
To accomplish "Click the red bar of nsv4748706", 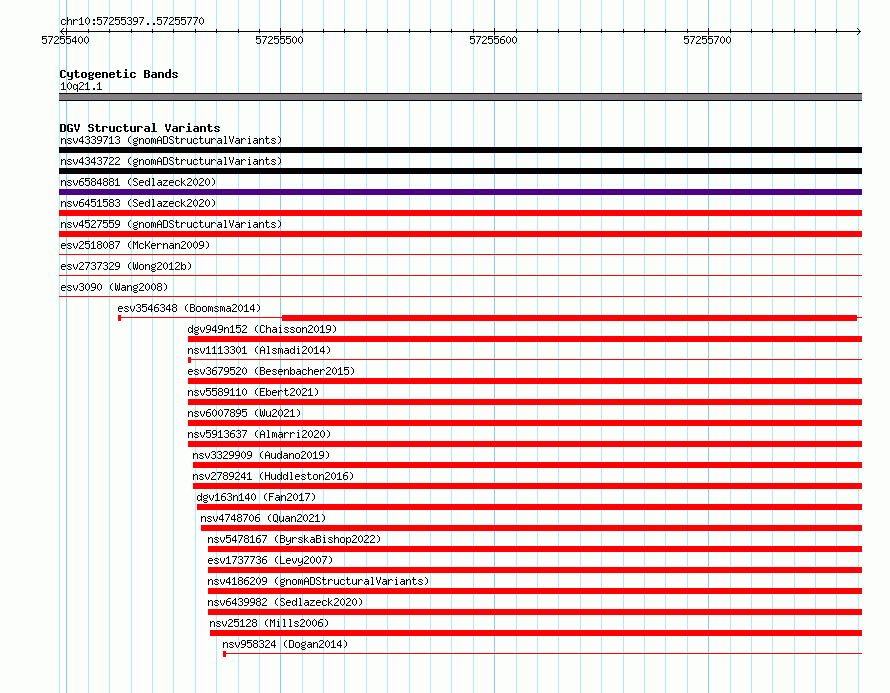I will click(x=531, y=528).
